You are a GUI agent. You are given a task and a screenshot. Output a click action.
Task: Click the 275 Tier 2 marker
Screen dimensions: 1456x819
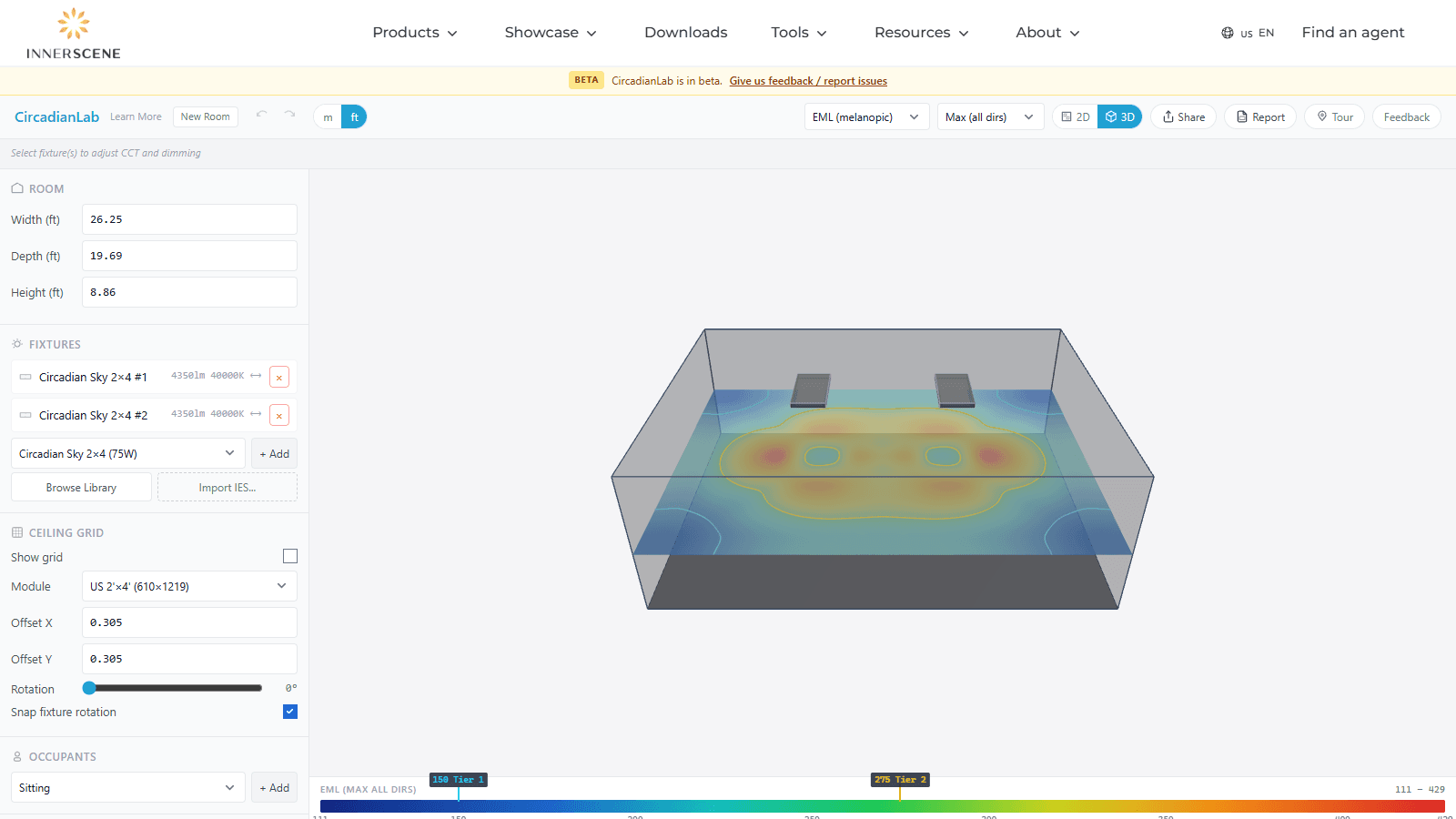(900, 780)
